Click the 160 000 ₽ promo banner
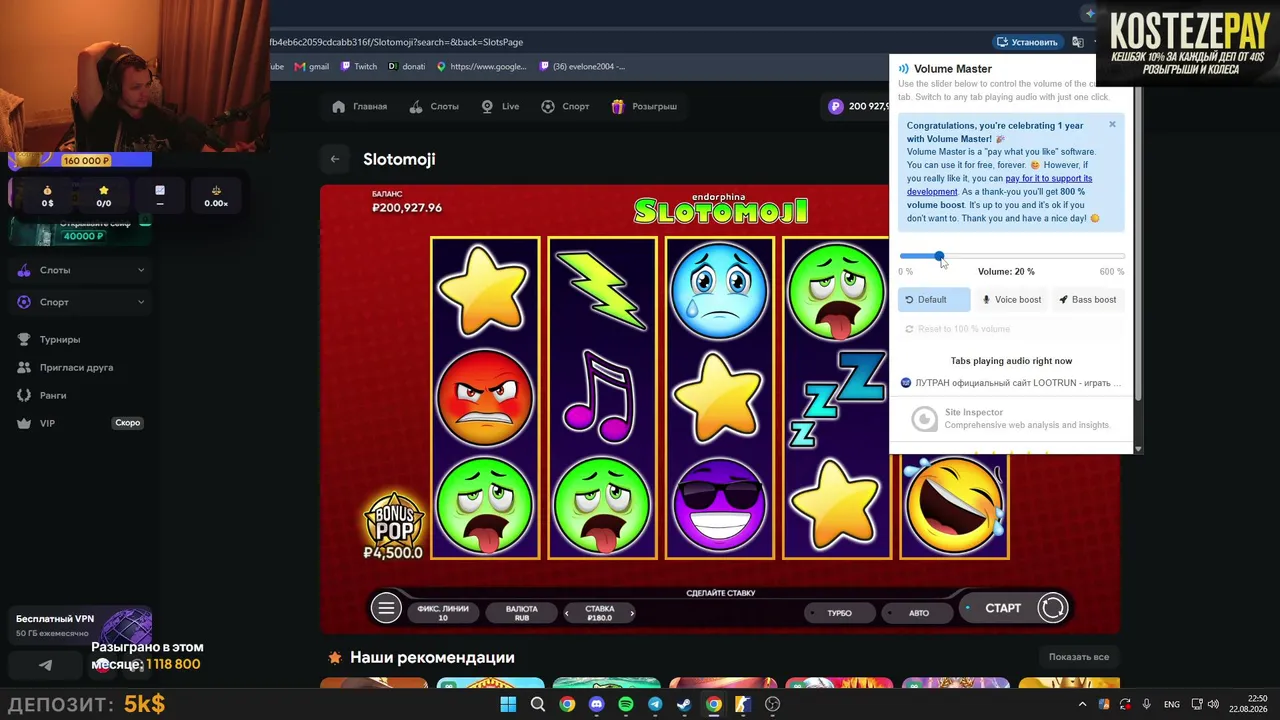Screen dimensions: 1280x720 (x=80, y=160)
